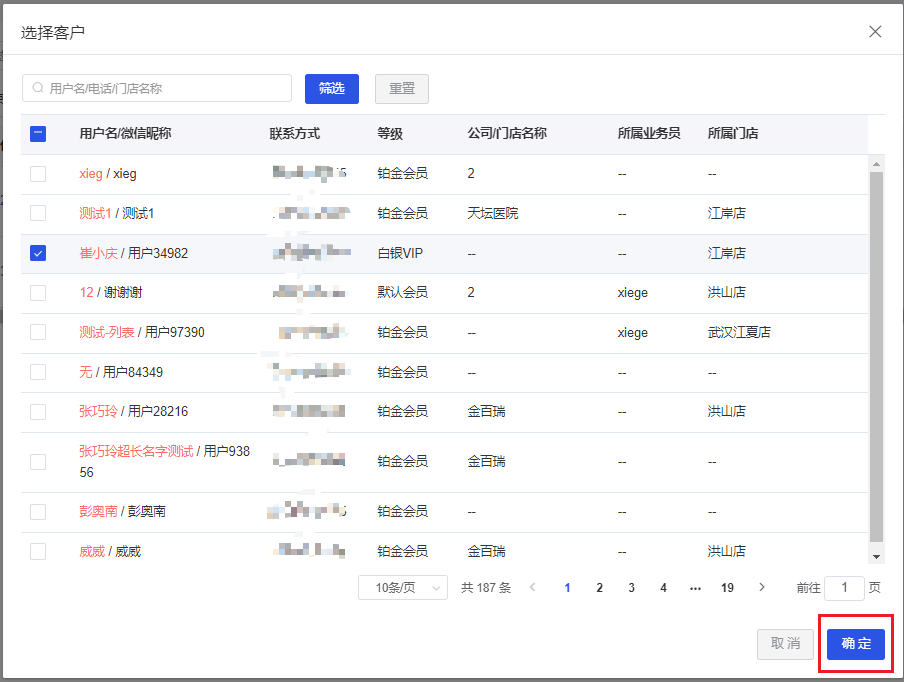Image resolution: width=904 pixels, height=682 pixels.
Task: Click the 重置 reset button
Action: [401, 89]
